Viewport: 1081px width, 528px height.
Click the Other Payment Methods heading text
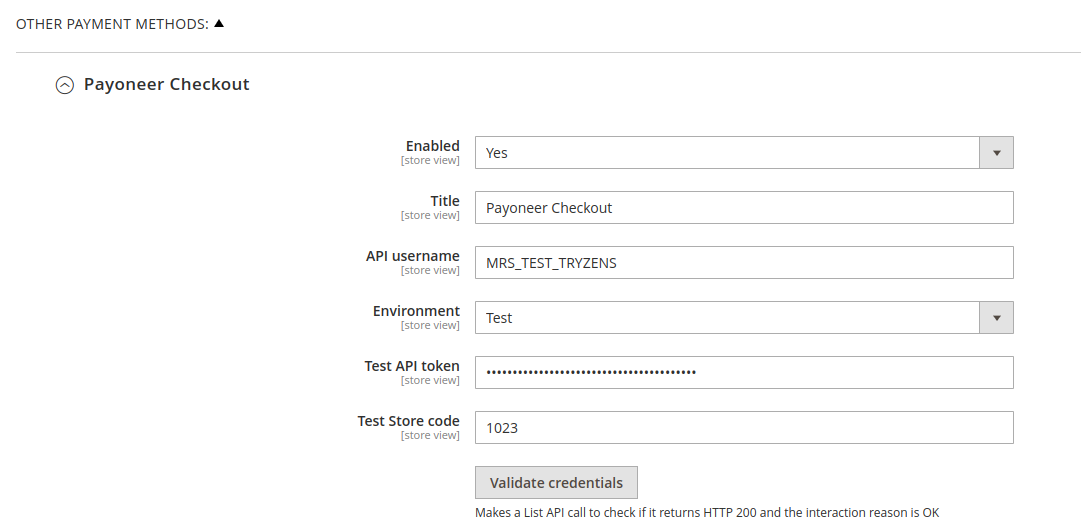coord(112,24)
